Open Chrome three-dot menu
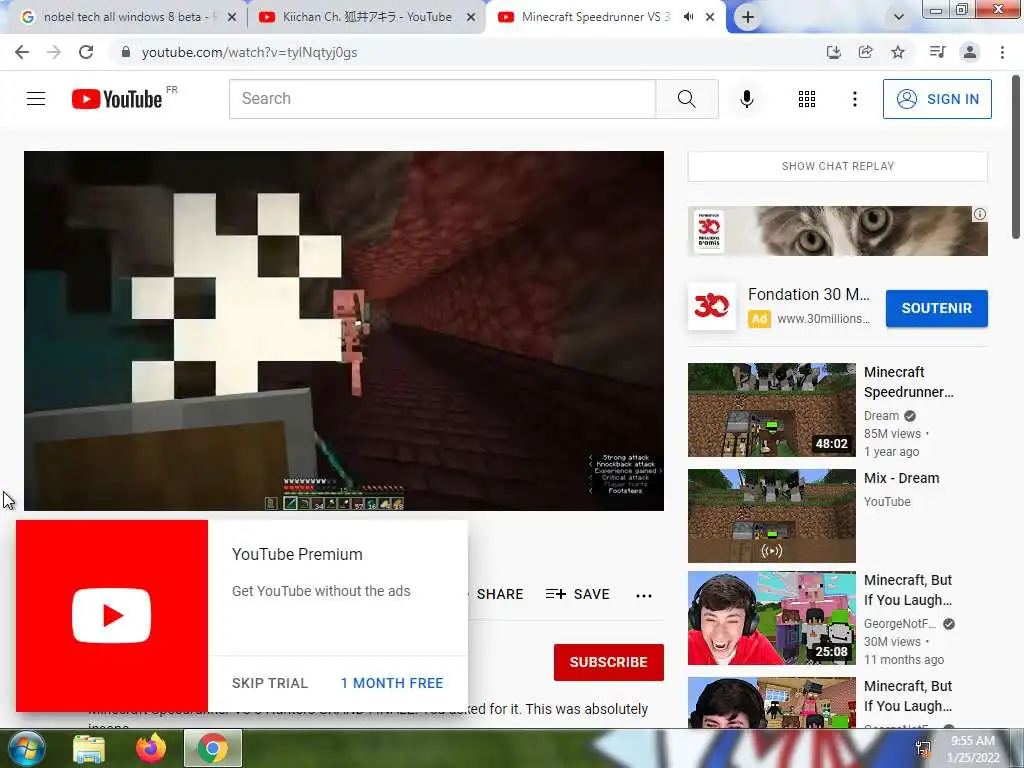1024x768 pixels. [x=1002, y=52]
